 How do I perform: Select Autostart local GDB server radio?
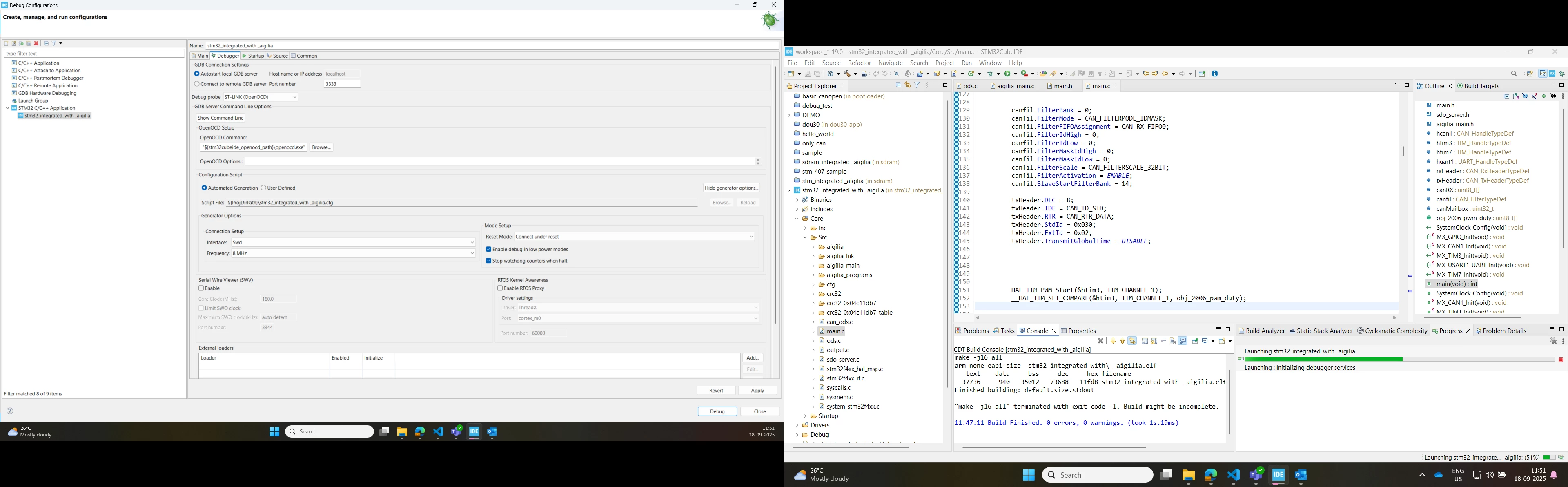[196, 74]
